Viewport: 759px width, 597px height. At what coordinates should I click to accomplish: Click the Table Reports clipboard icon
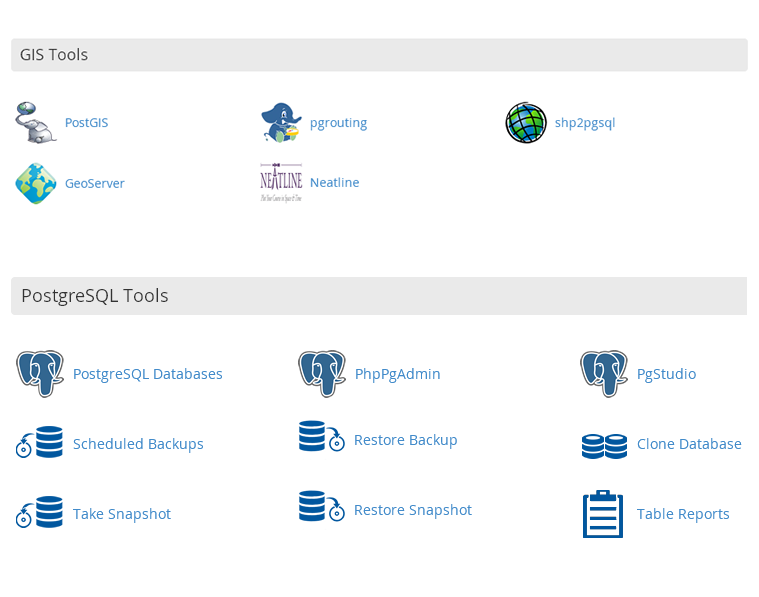point(603,514)
